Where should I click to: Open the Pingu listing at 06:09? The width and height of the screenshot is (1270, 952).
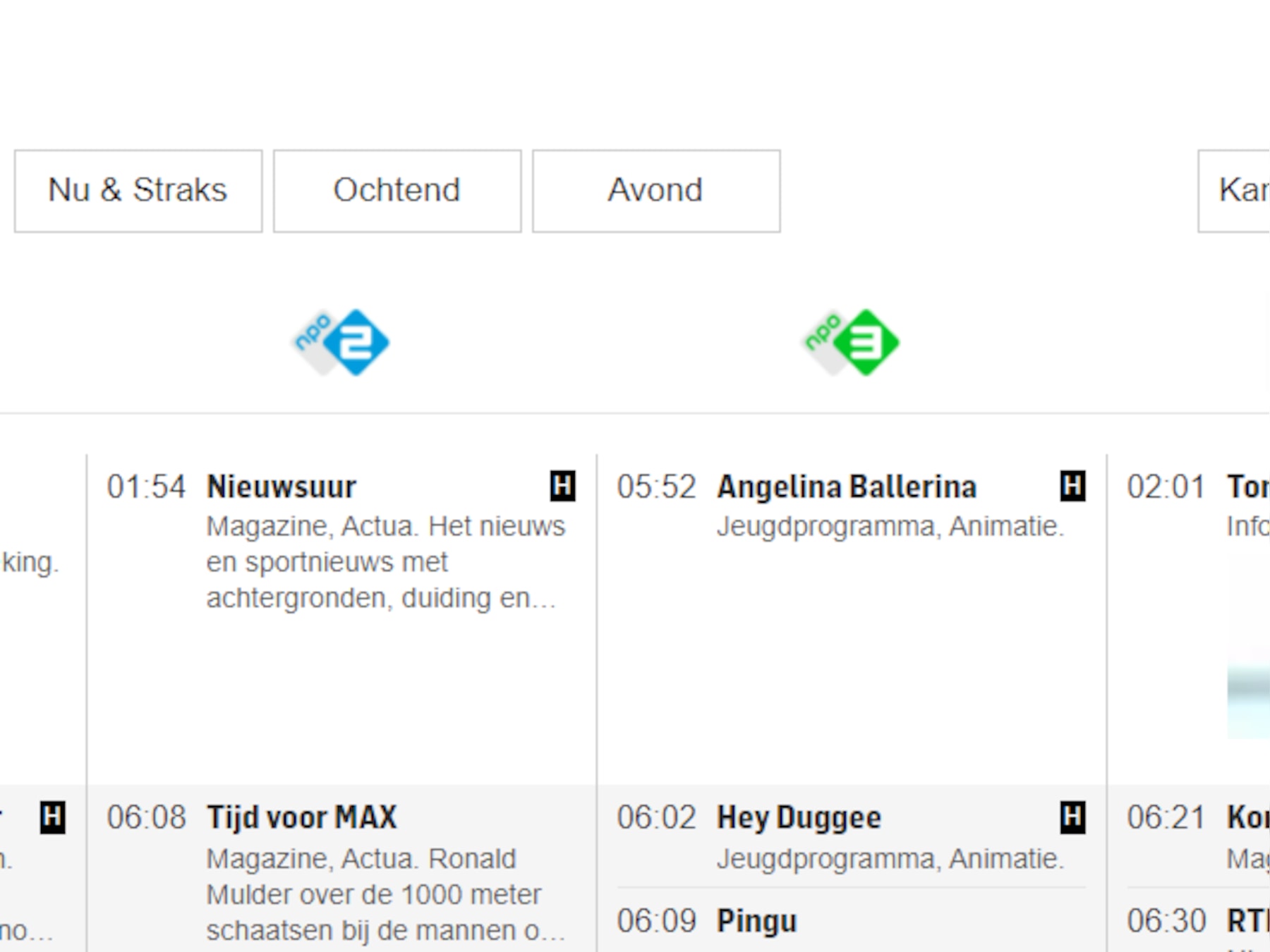[756, 921]
